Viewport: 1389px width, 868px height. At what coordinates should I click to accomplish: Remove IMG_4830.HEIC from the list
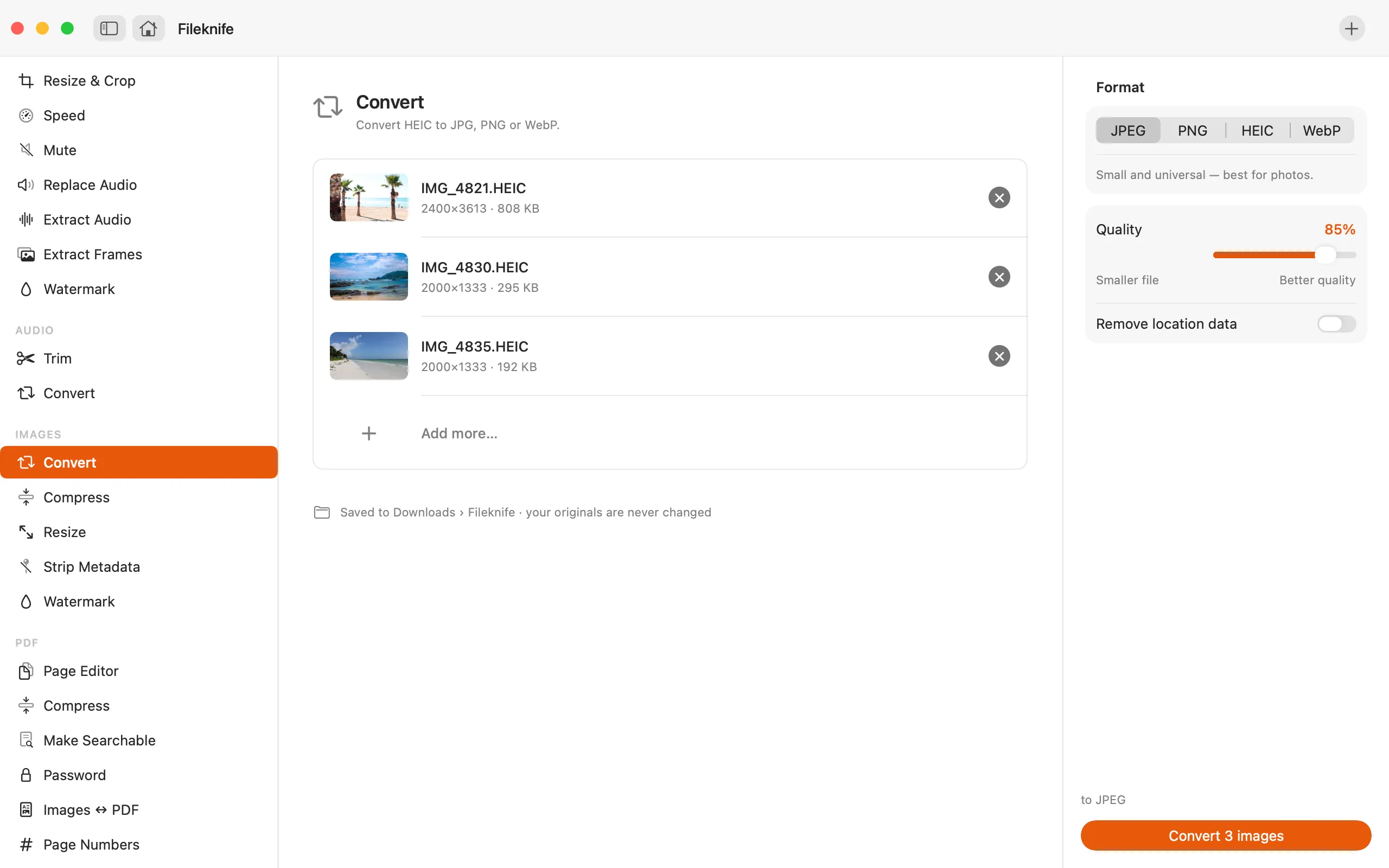click(x=999, y=277)
